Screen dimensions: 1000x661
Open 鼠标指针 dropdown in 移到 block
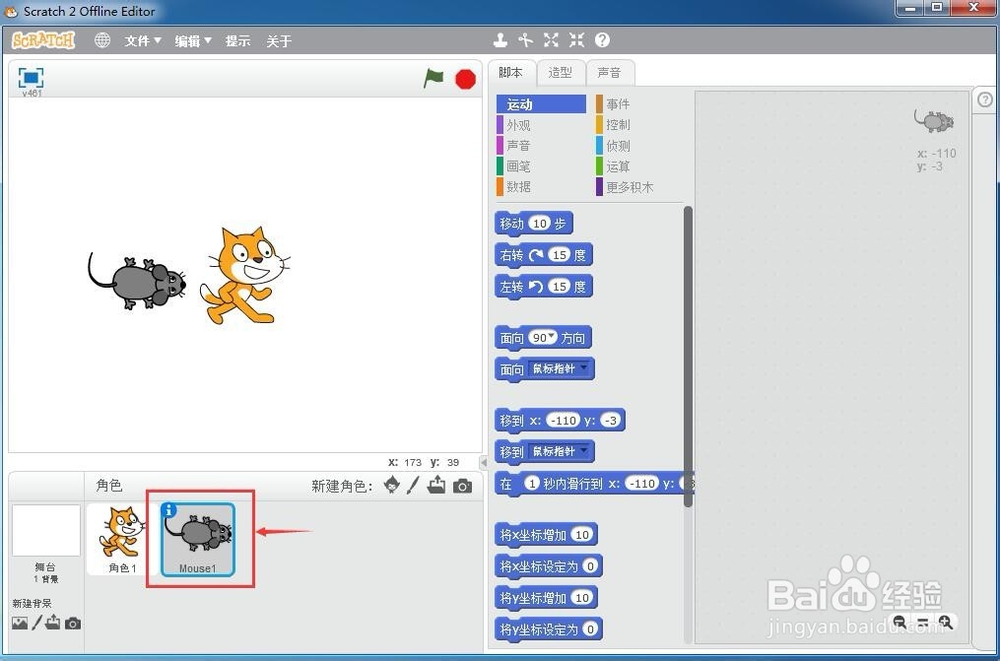[559, 452]
